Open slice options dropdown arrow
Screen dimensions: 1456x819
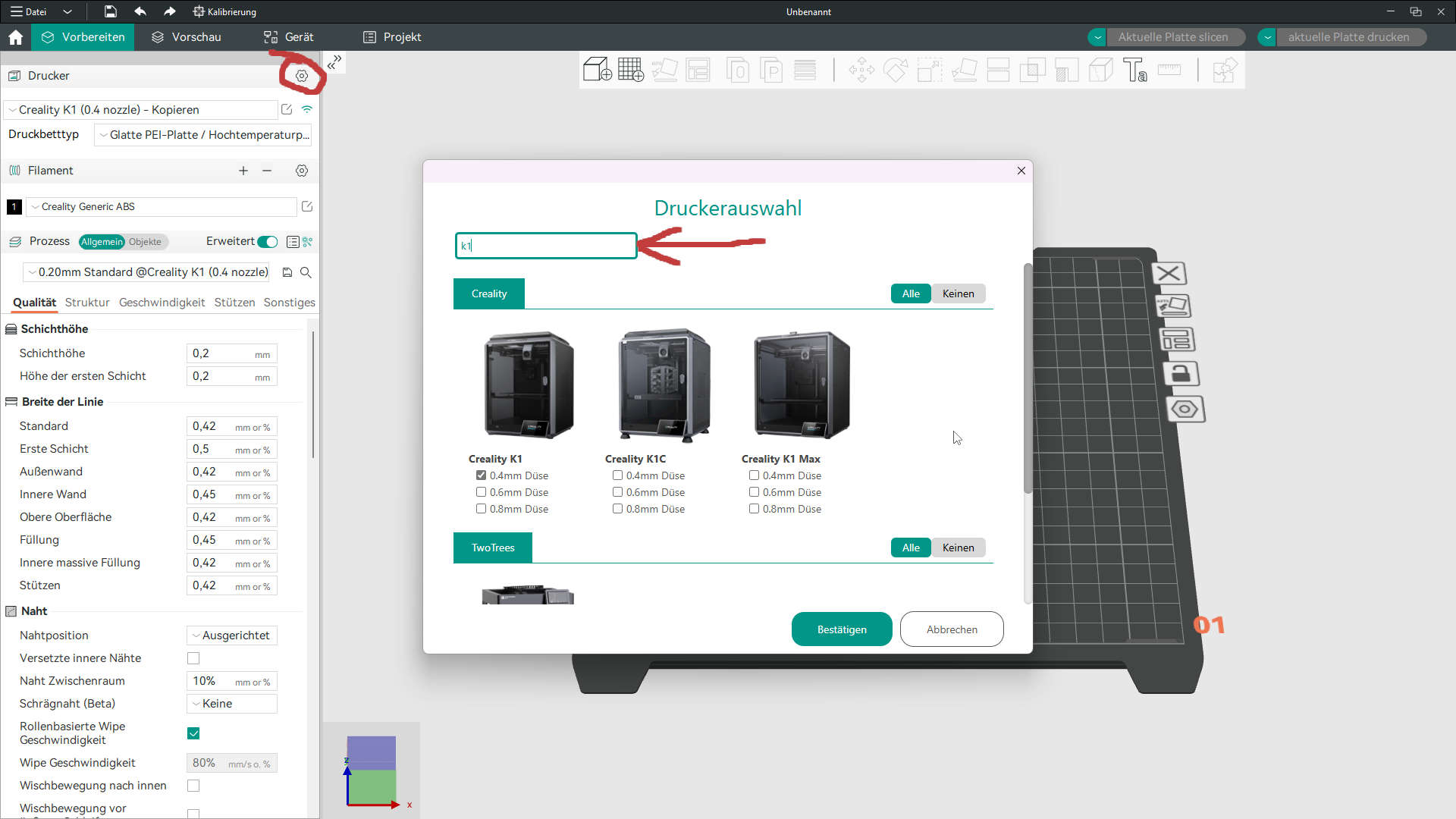[1097, 37]
